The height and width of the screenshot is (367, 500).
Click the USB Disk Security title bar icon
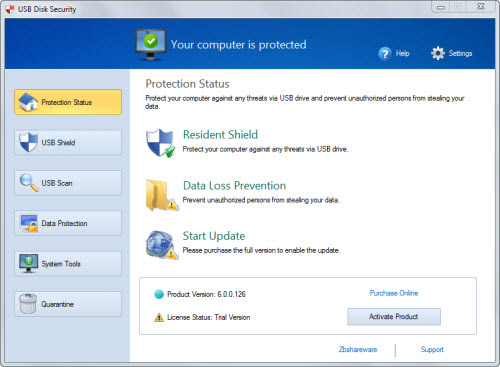click(x=10, y=9)
